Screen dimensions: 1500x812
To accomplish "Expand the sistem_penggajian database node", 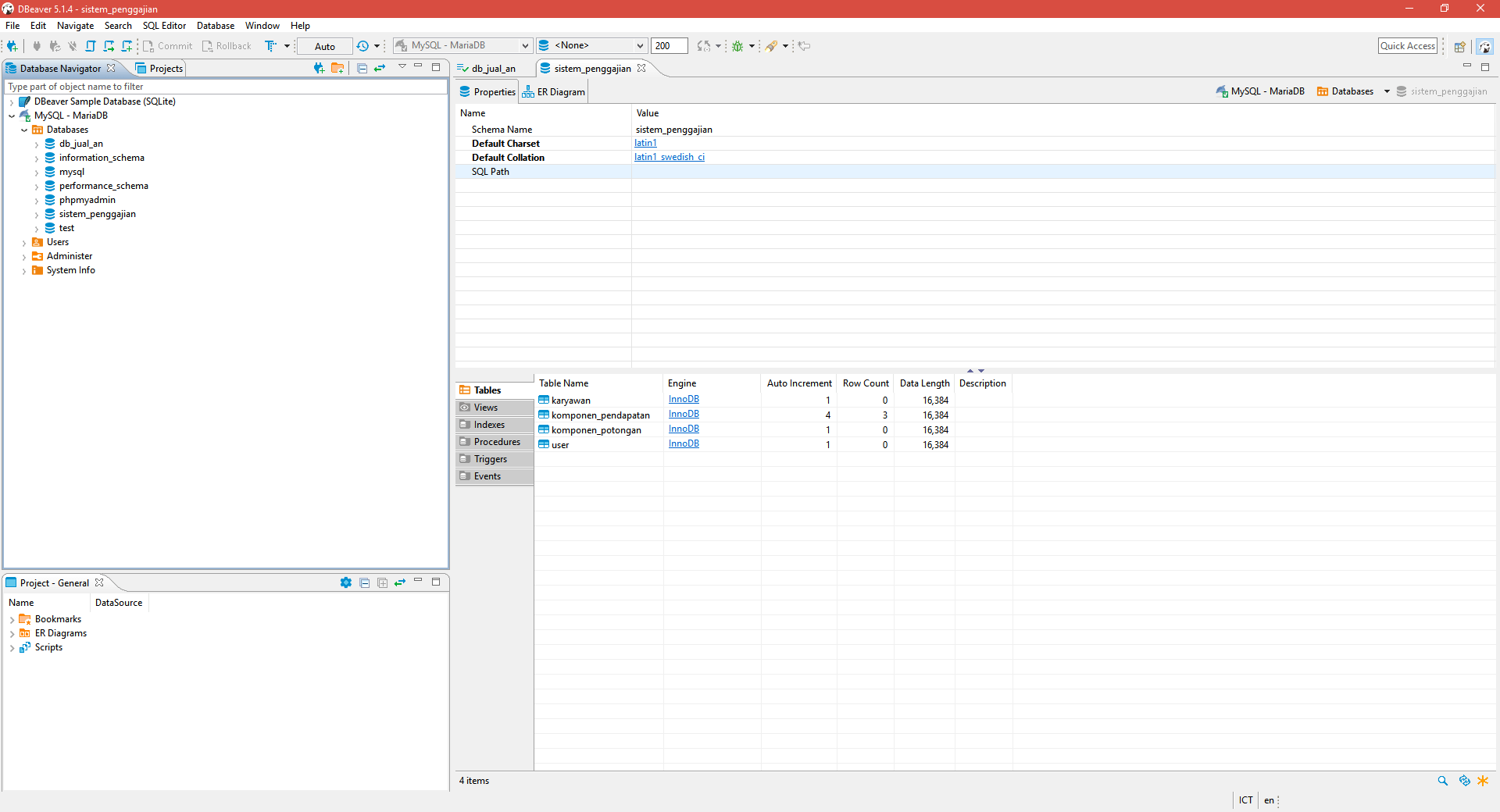I will 37,215.
